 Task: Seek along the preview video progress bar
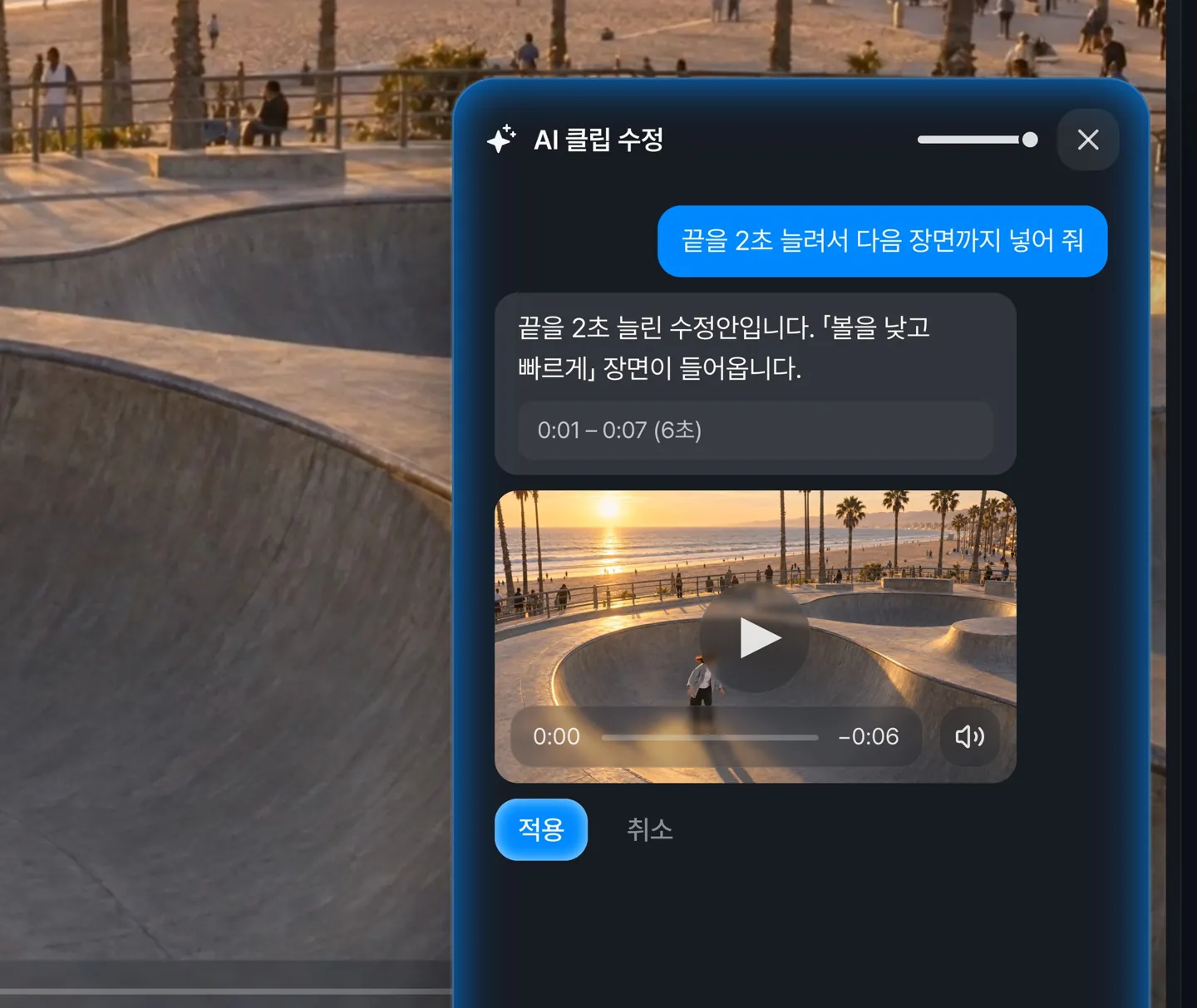[710, 737]
